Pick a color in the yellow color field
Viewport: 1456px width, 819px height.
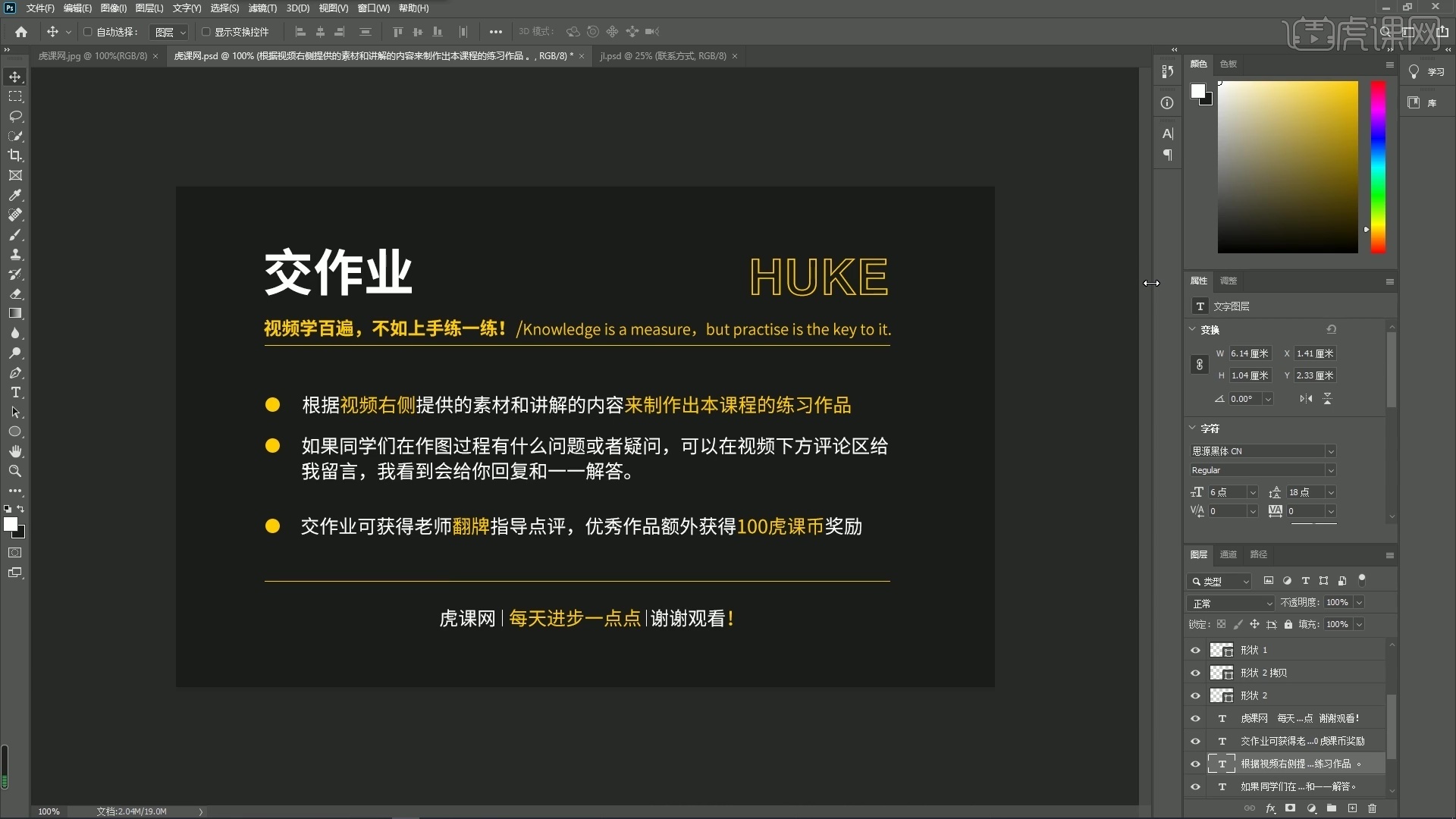coord(1288,167)
